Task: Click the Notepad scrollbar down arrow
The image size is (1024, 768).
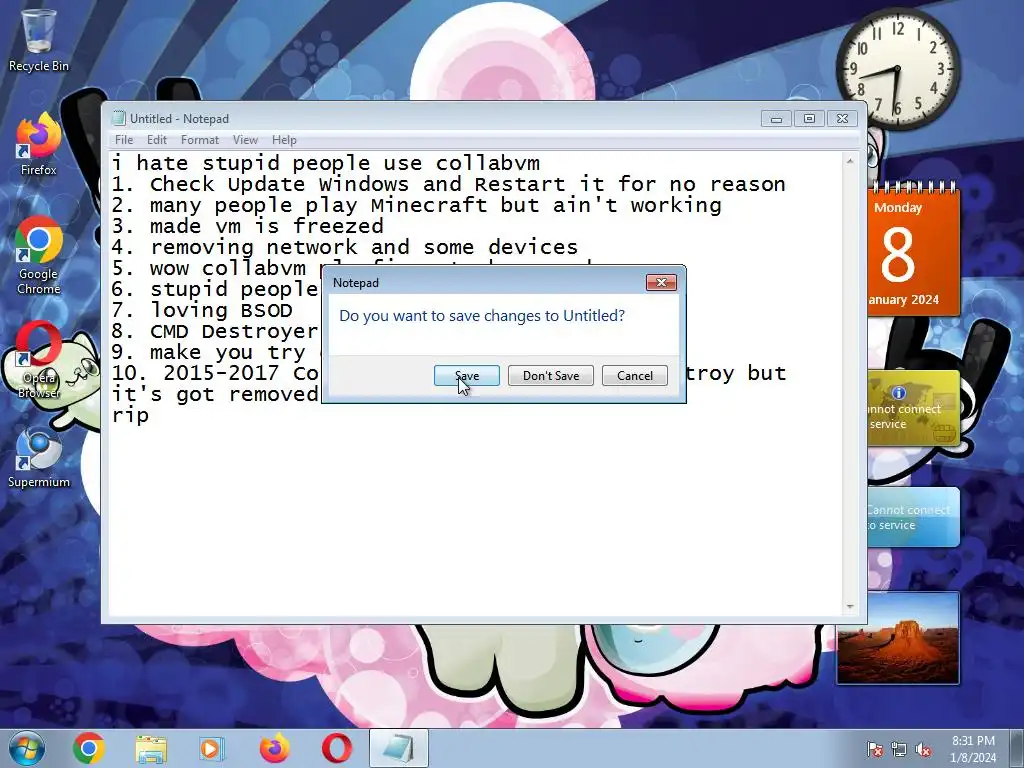Action: click(x=850, y=607)
